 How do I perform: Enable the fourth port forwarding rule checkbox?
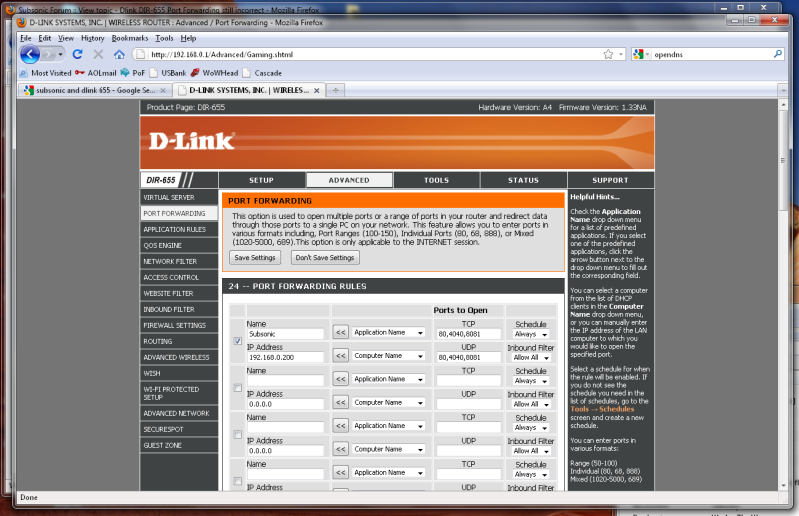click(237, 481)
